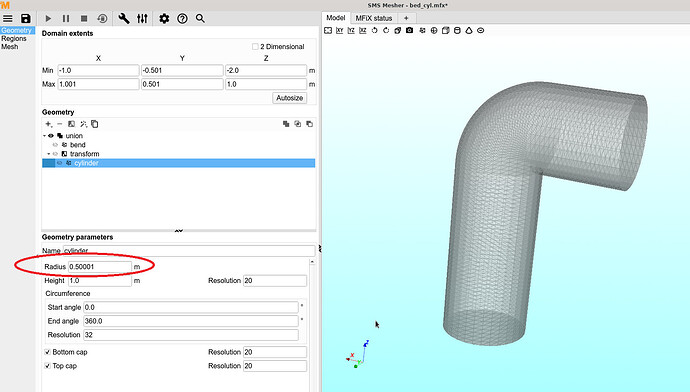Open settings via the gear icon
The width and height of the screenshot is (690, 392).
point(164,18)
